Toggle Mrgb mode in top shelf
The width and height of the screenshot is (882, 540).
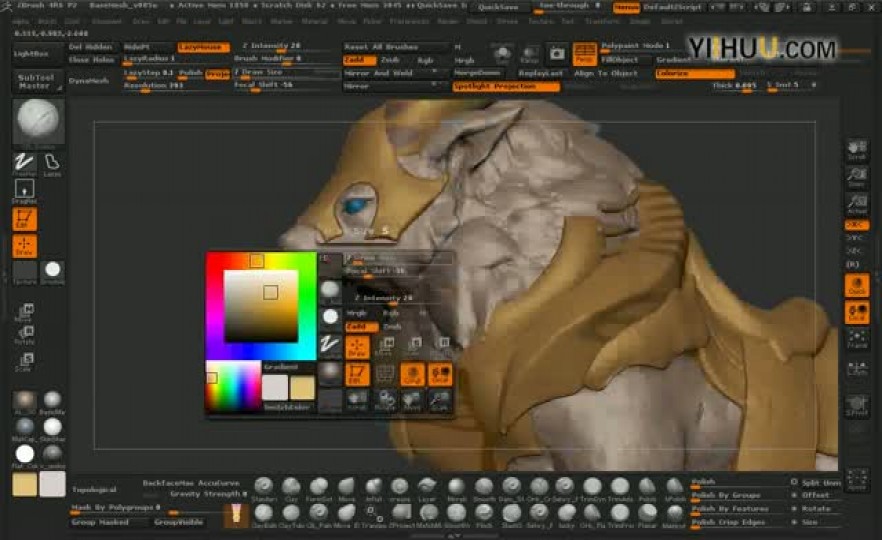click(x=465, y=60)
